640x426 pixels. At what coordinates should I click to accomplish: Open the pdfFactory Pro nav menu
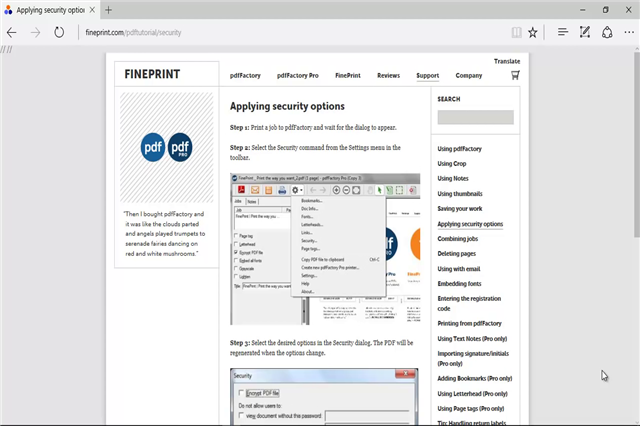pos(298,75)
